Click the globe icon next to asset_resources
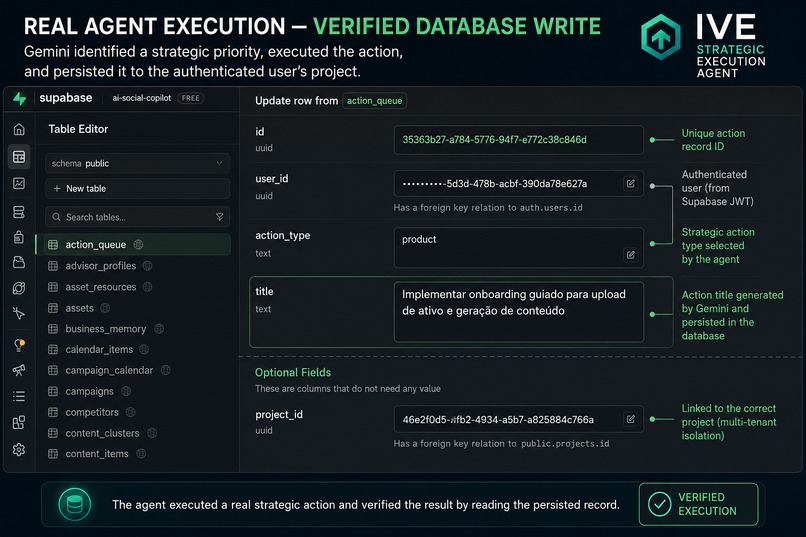This screenshot has width=806, height=537. click(148, 287)
